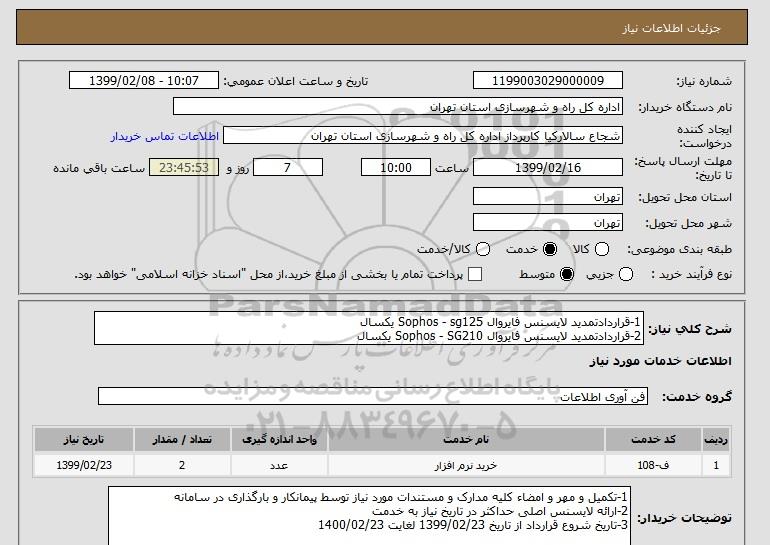Click the اطلاعات خدمات مورد نیاز section heading
This screenshot has height=545, width=770.
660,361
